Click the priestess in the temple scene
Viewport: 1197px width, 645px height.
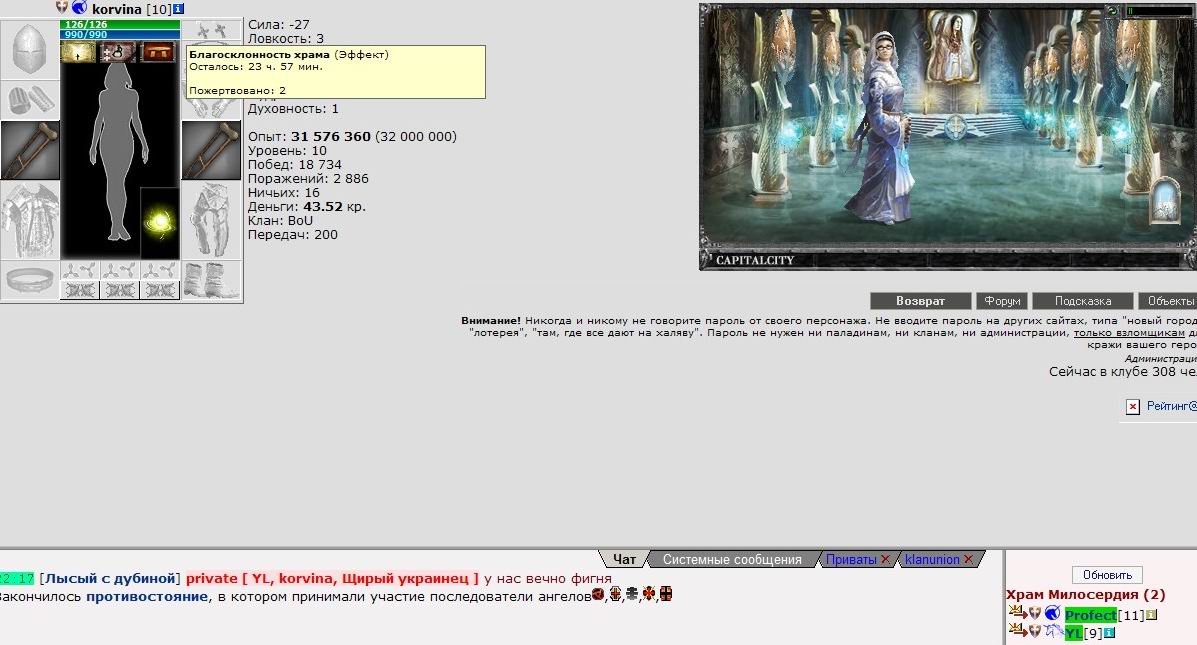tap(883, 128)
